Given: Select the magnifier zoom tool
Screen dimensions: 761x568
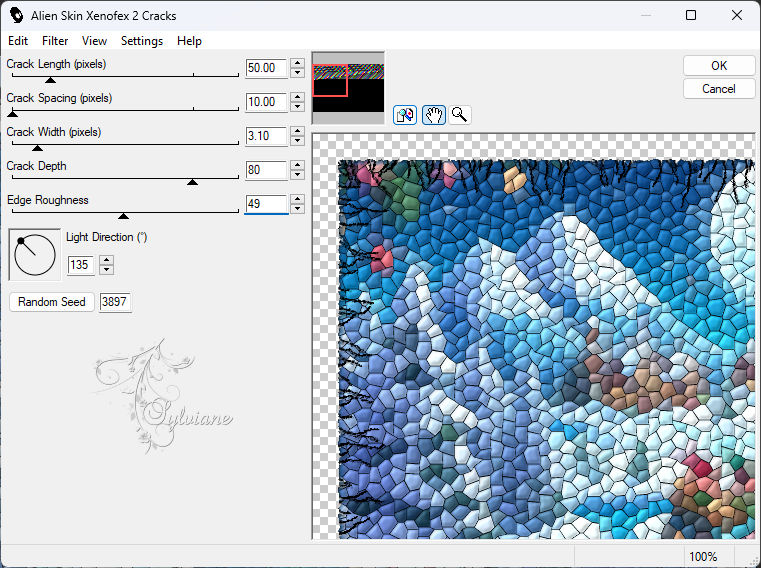Looking at the screenshot, I should 459,115.
